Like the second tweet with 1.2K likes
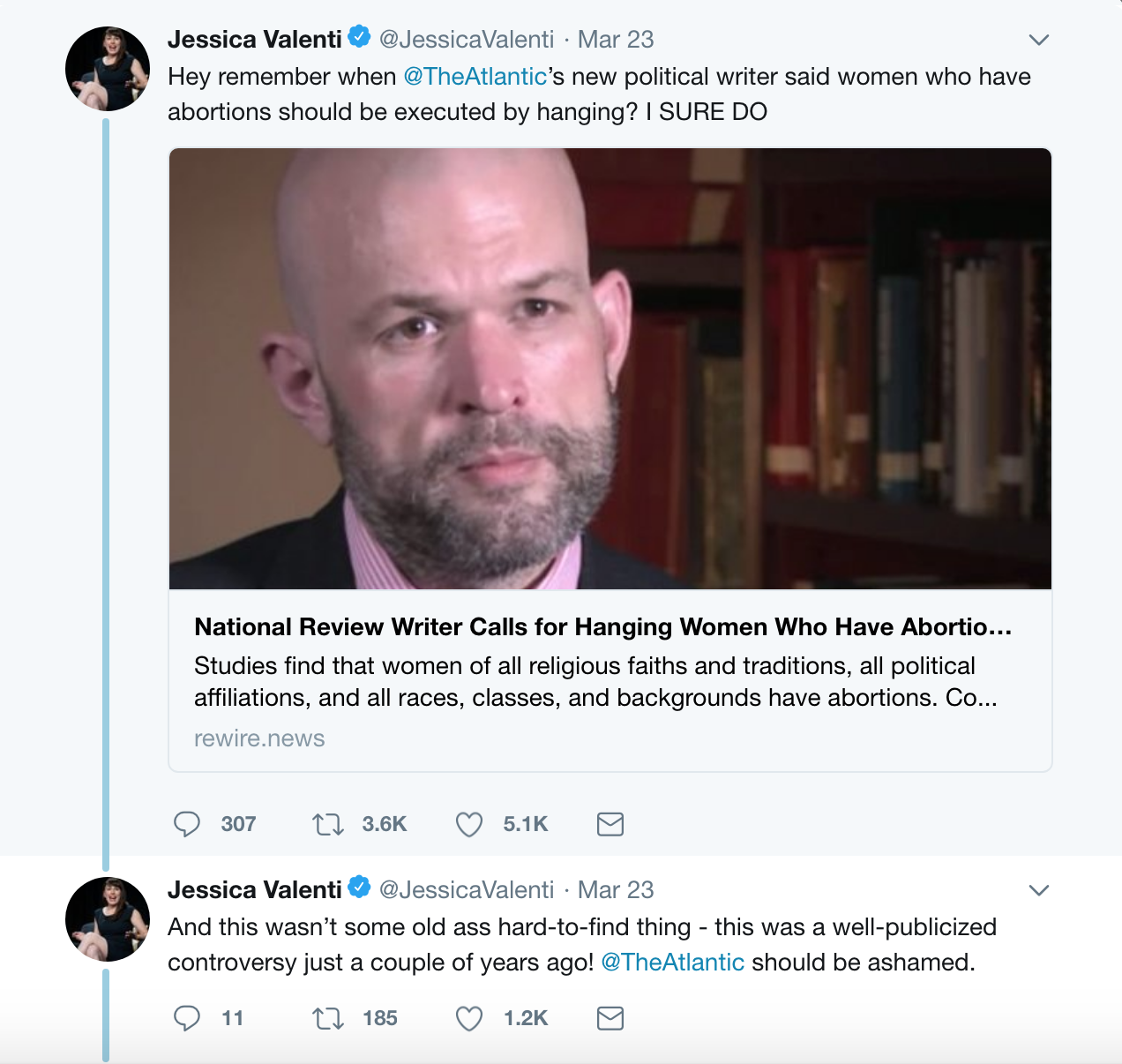The image size is (1122, 1064). click(x=469, y=1018)
